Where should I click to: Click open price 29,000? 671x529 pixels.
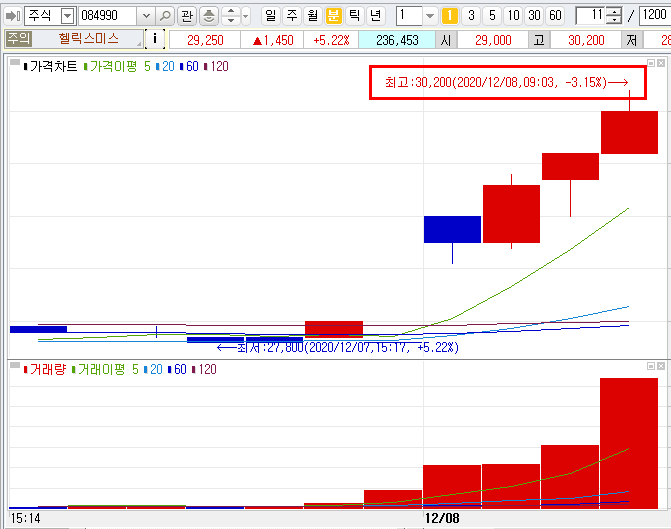[x=493, y=40]
